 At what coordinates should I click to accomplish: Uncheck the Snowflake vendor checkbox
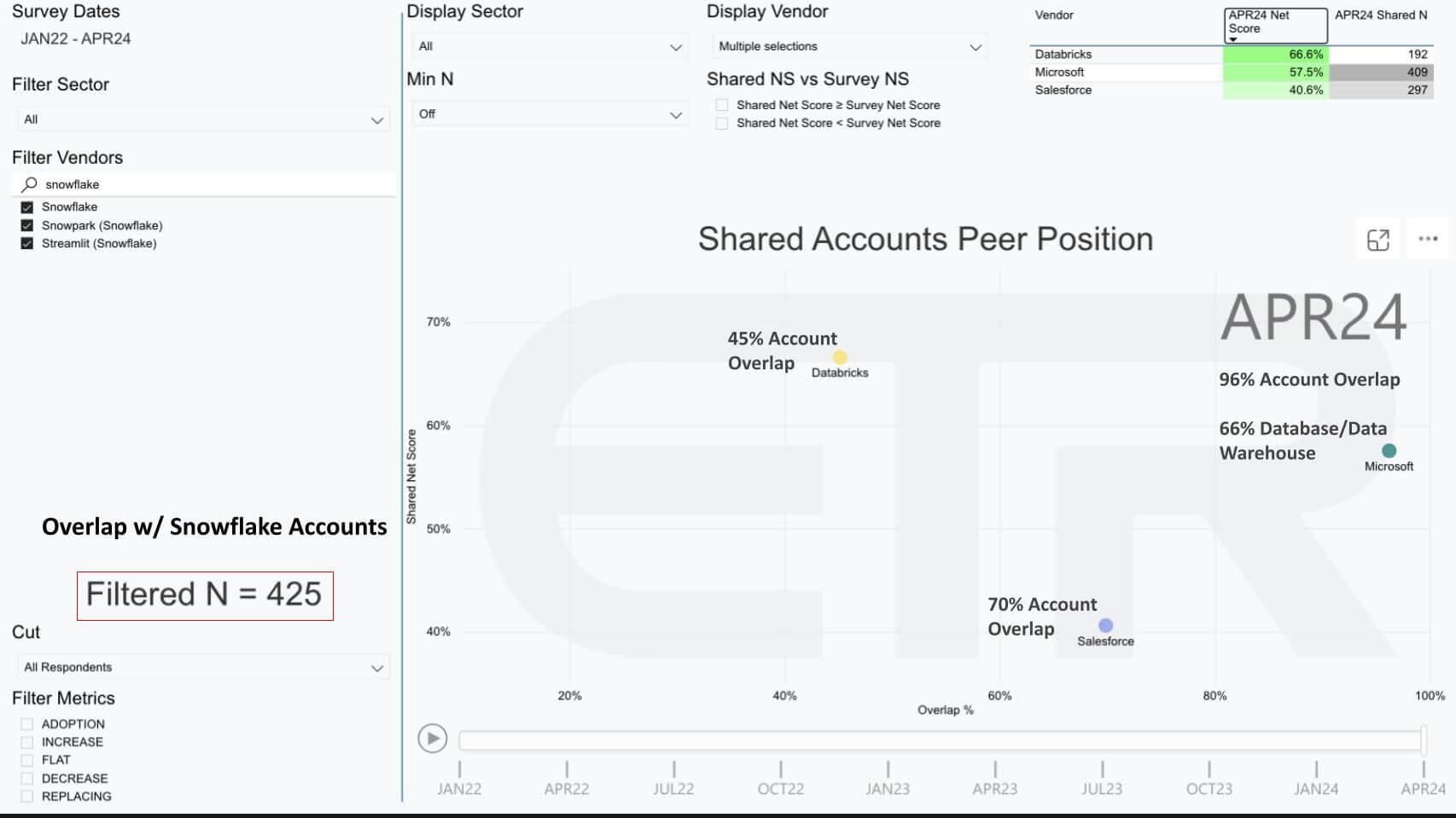pyautogui.click(x=27, y=207)
